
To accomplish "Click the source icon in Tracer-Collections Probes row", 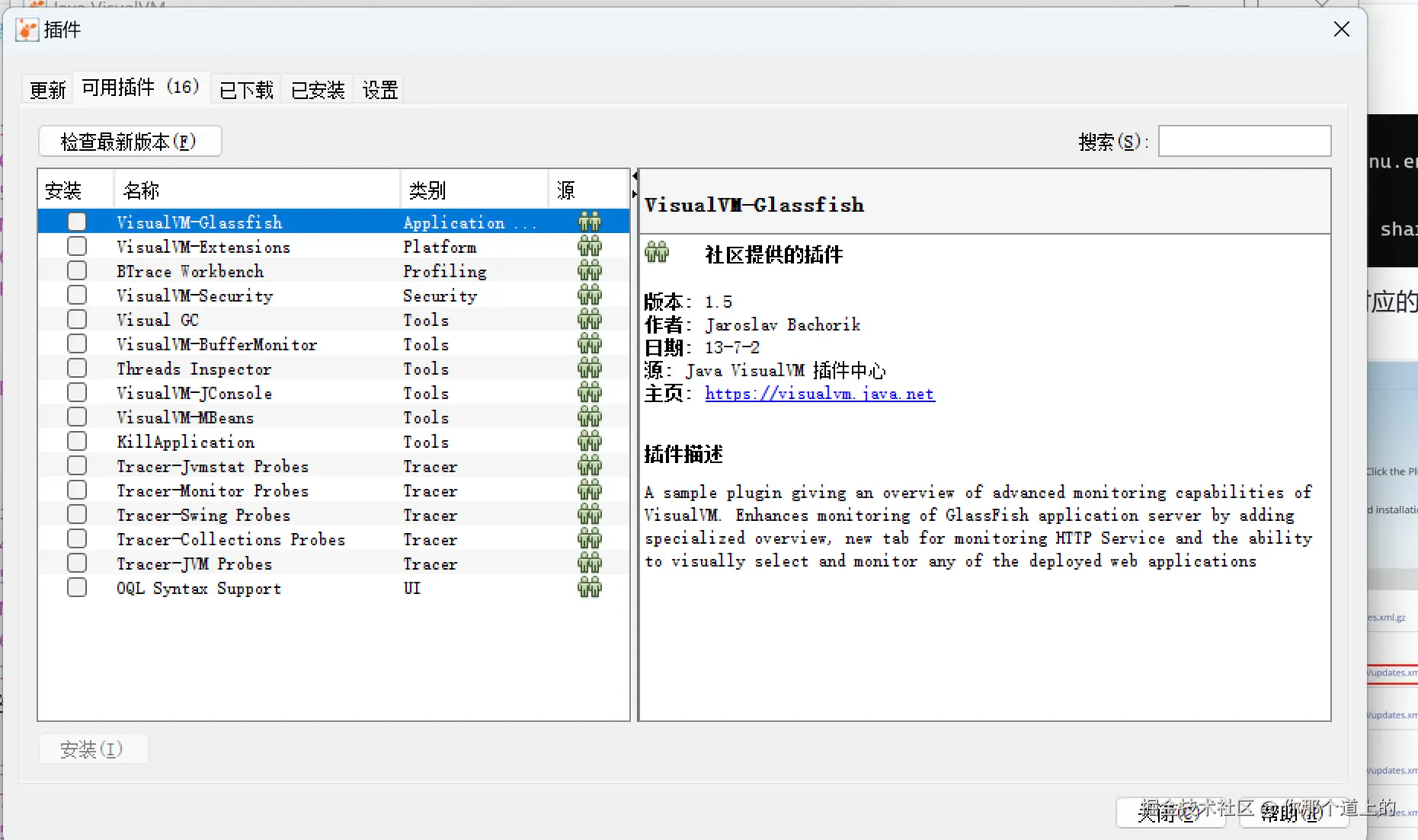I will 590,538.
